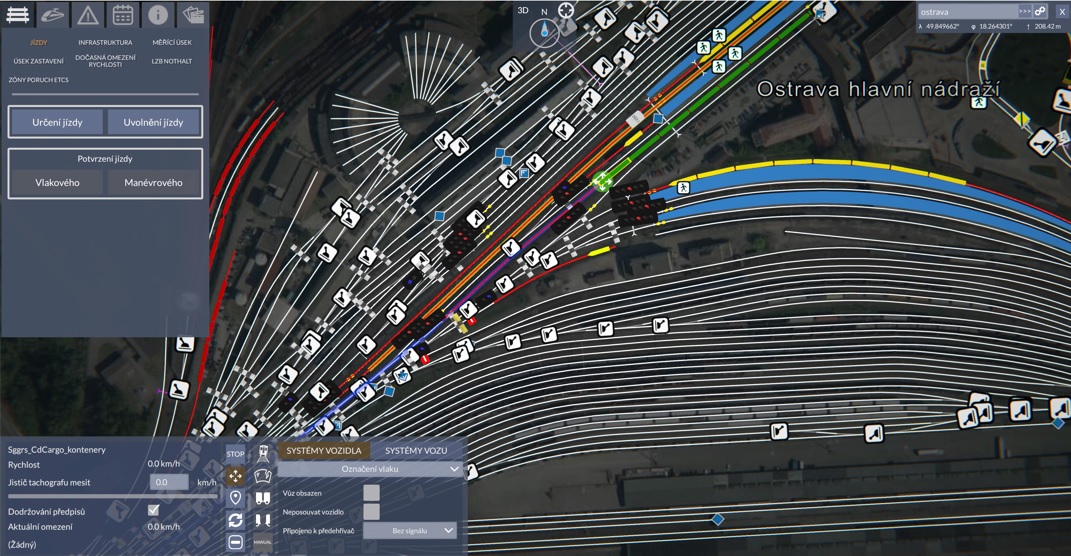Click the info circle tab icon
The height and width of the screenshot is (556, 1071).
[x=157, y=14]
